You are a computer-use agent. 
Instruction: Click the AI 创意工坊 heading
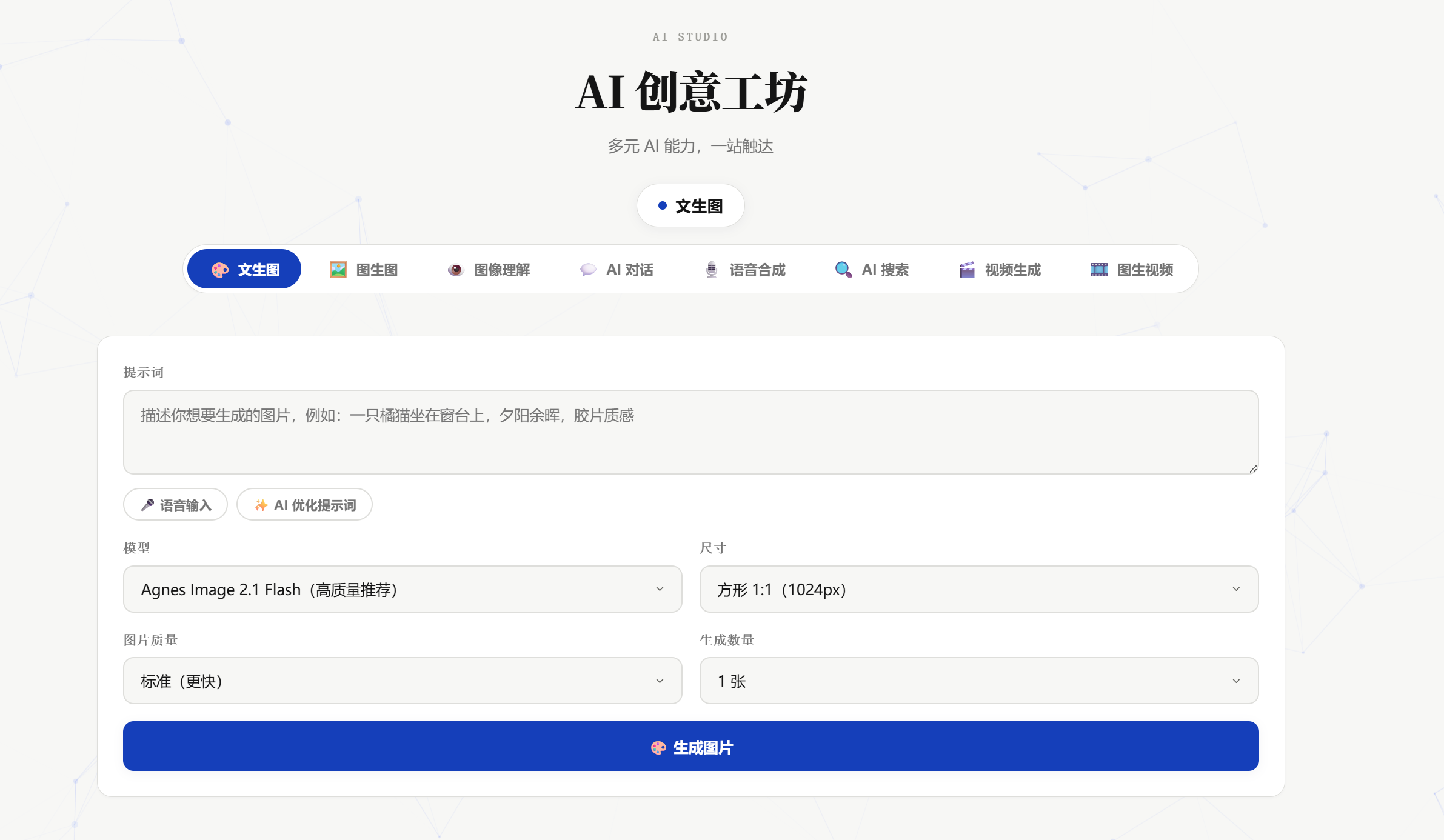coord(691,92)
